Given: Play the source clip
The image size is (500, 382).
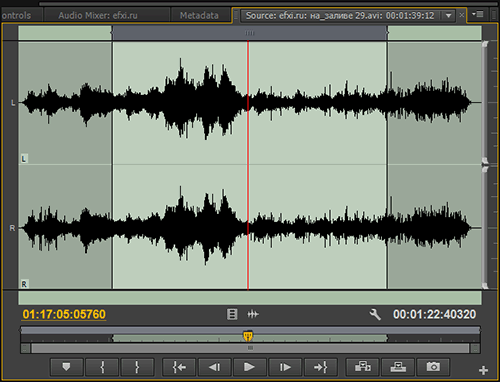Looking at the screenshot, I should tap(249, 367).
